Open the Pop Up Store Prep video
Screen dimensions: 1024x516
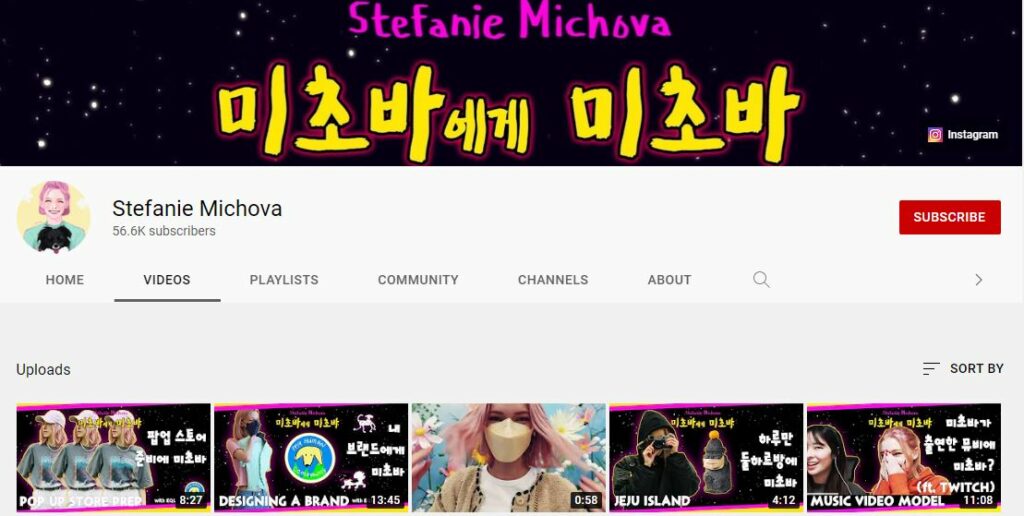[114, 457]
